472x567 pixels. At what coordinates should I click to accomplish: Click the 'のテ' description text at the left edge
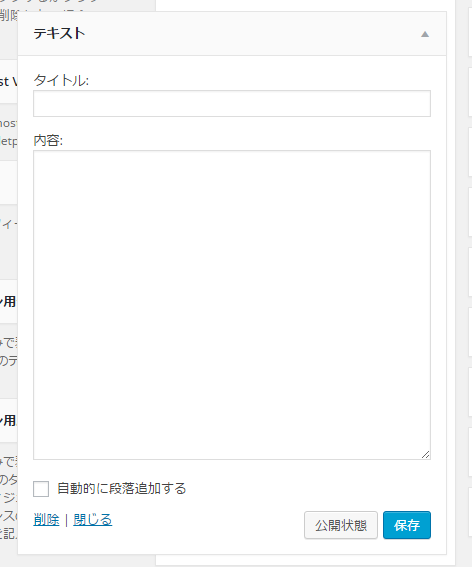(9, 361)
